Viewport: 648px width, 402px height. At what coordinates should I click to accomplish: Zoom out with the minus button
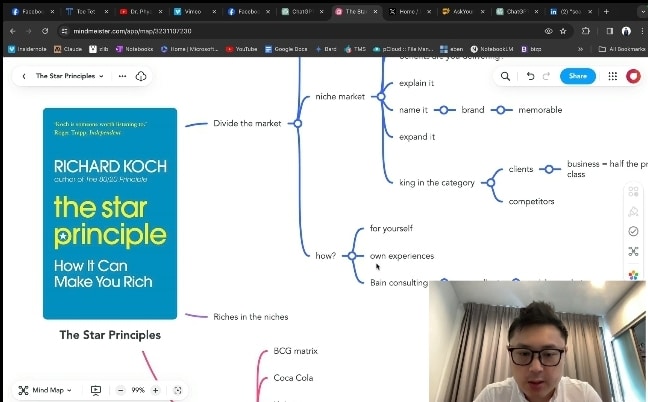120,390
